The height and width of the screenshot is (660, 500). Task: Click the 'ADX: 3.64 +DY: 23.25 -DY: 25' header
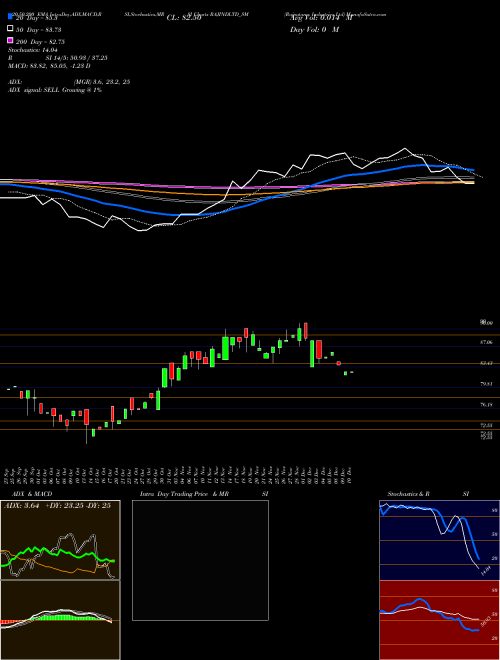pos(57,506)
